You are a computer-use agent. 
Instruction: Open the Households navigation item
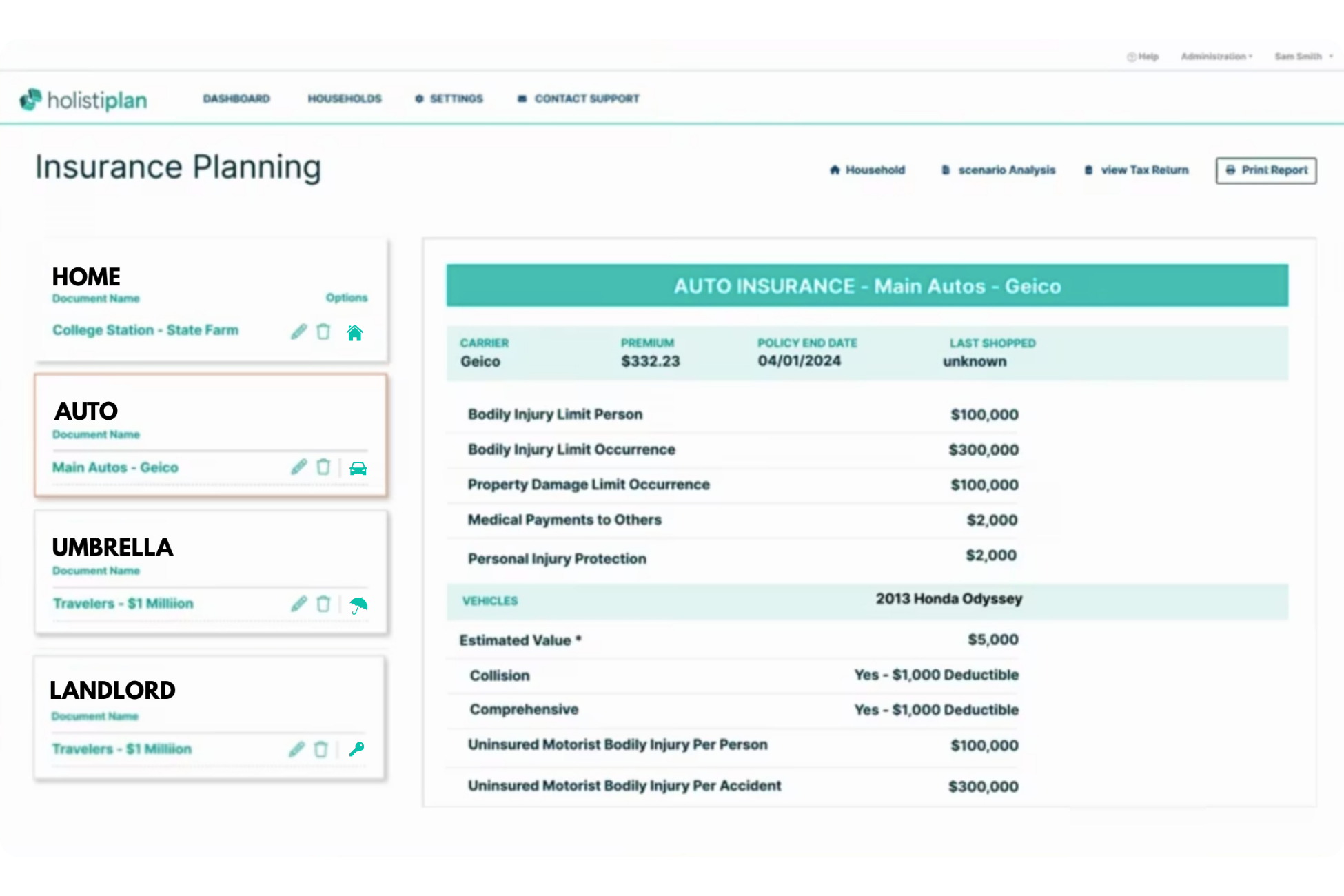coord(345,99)
